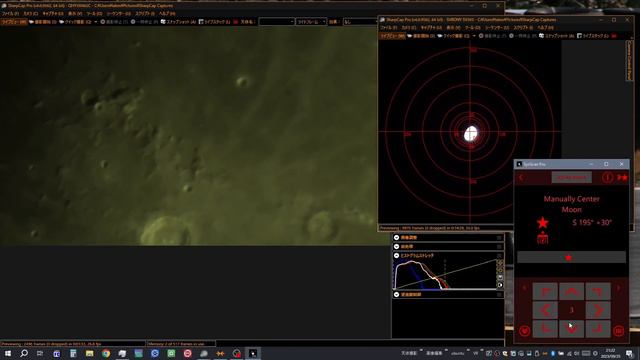Image resolution: width=640 pixels, height=360 pixels.
Task: Open the frame type dropdown in left SharpCap toolbar
Action: point(311,22)
